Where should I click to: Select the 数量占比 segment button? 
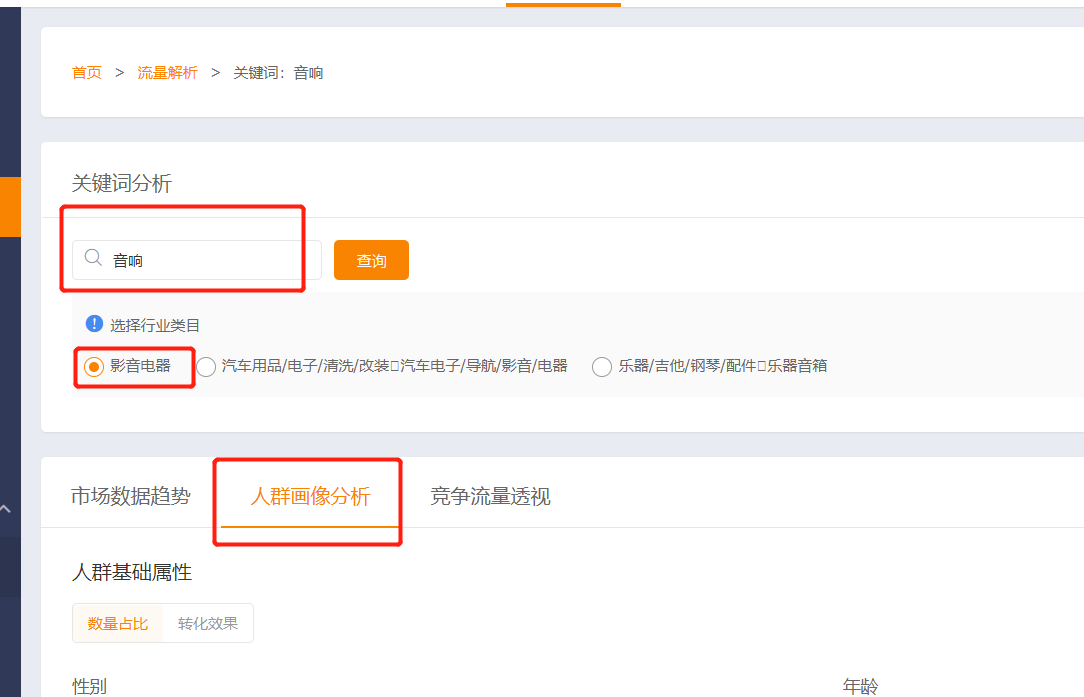(x=118, y=623)
